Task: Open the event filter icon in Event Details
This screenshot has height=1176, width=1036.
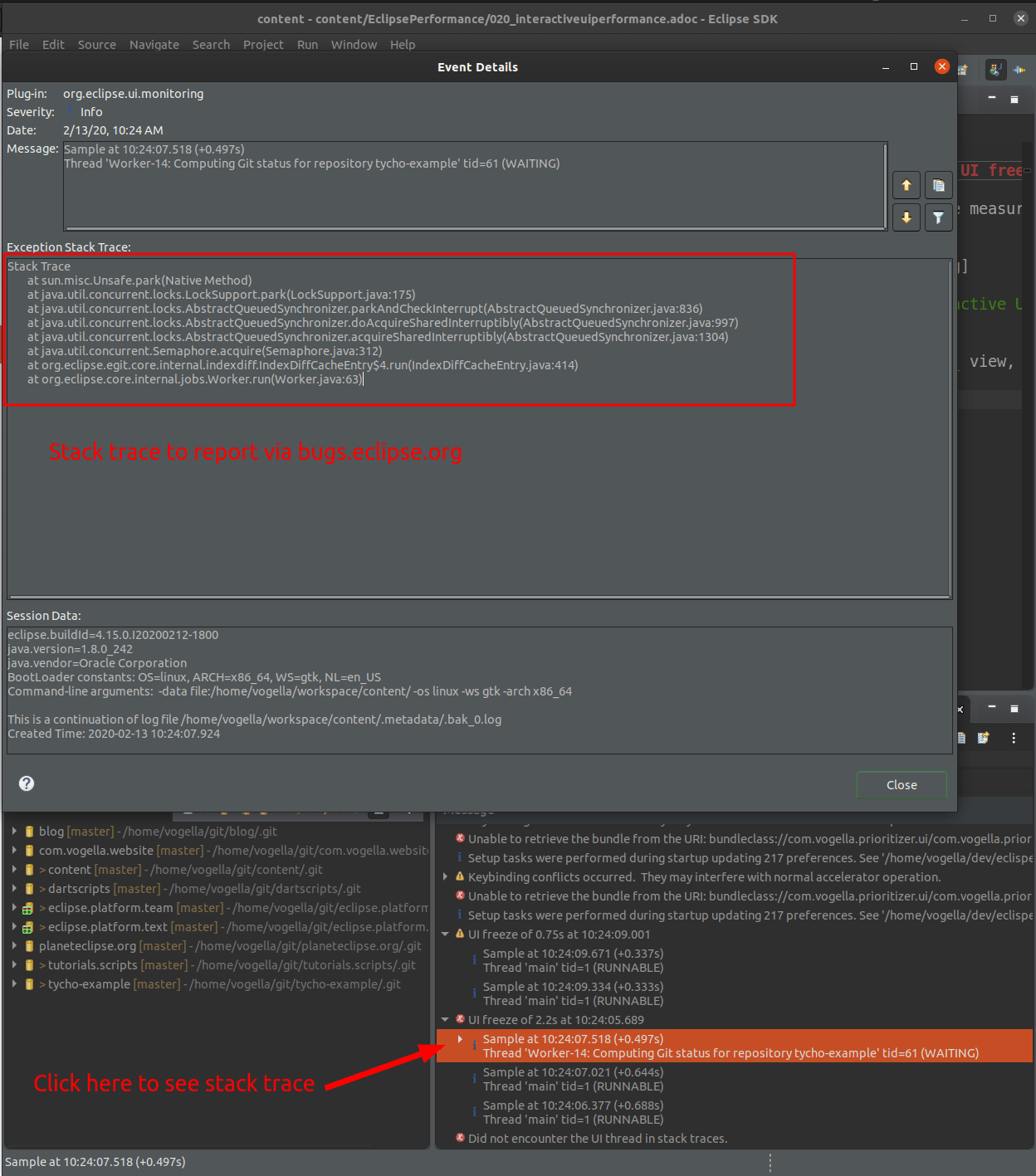Action: [938, 217]
